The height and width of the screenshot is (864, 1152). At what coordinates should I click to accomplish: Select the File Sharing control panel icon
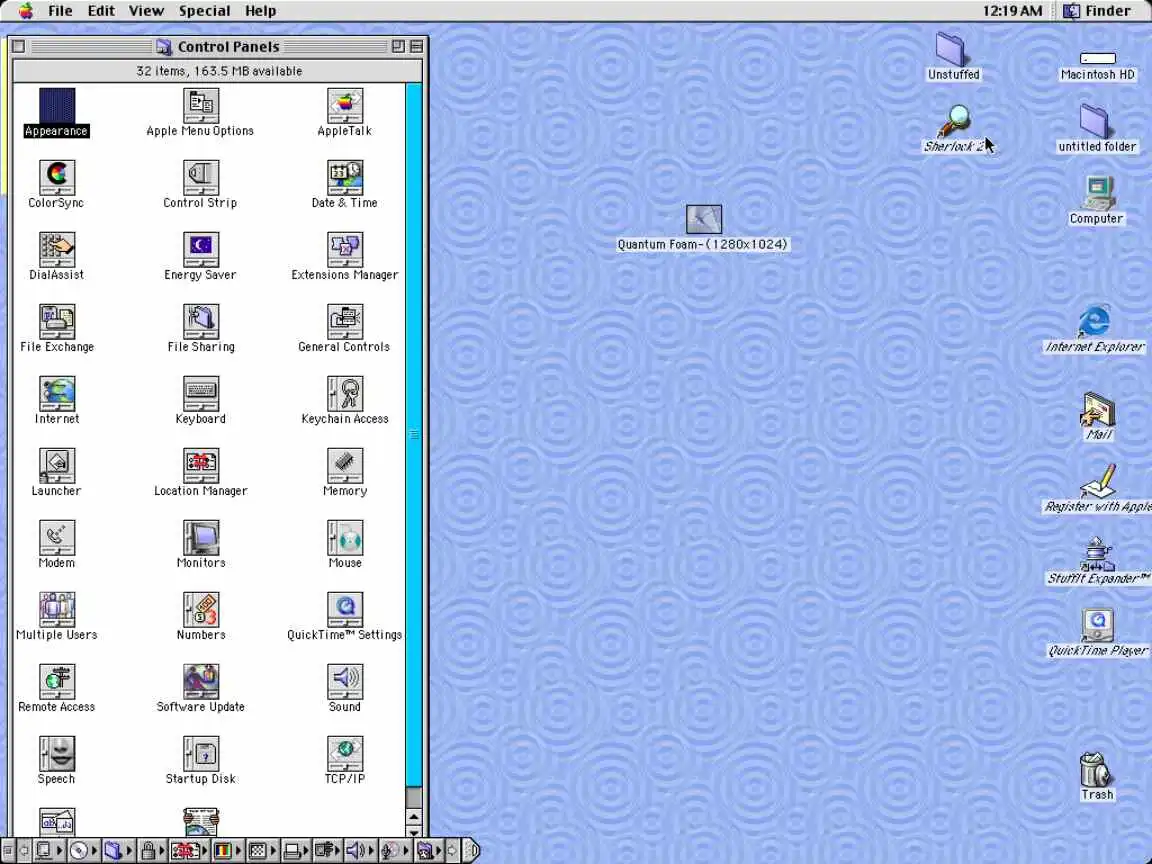(x=201, y=322)
